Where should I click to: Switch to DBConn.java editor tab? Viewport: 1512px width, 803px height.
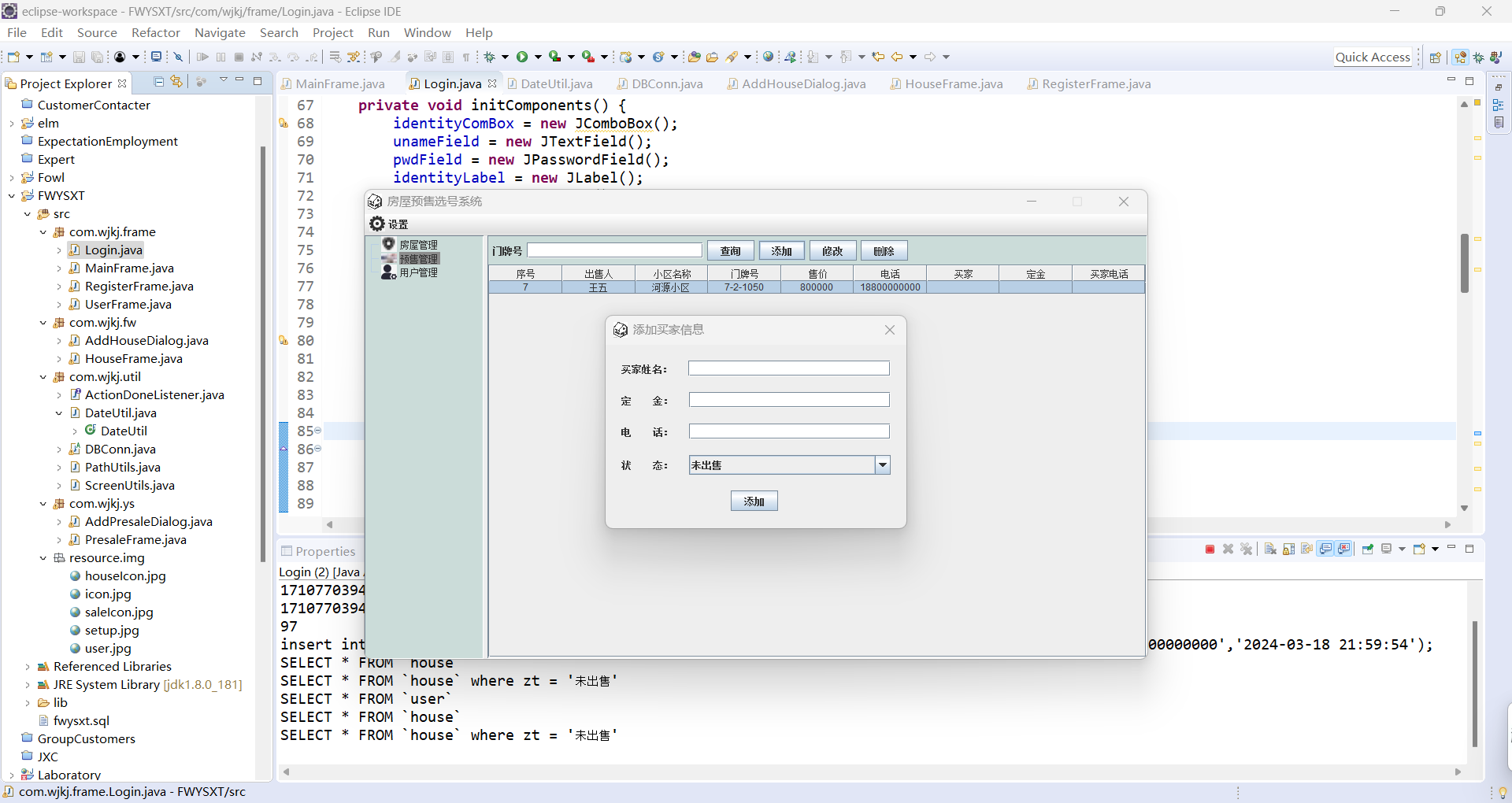[x=660, y=83]
